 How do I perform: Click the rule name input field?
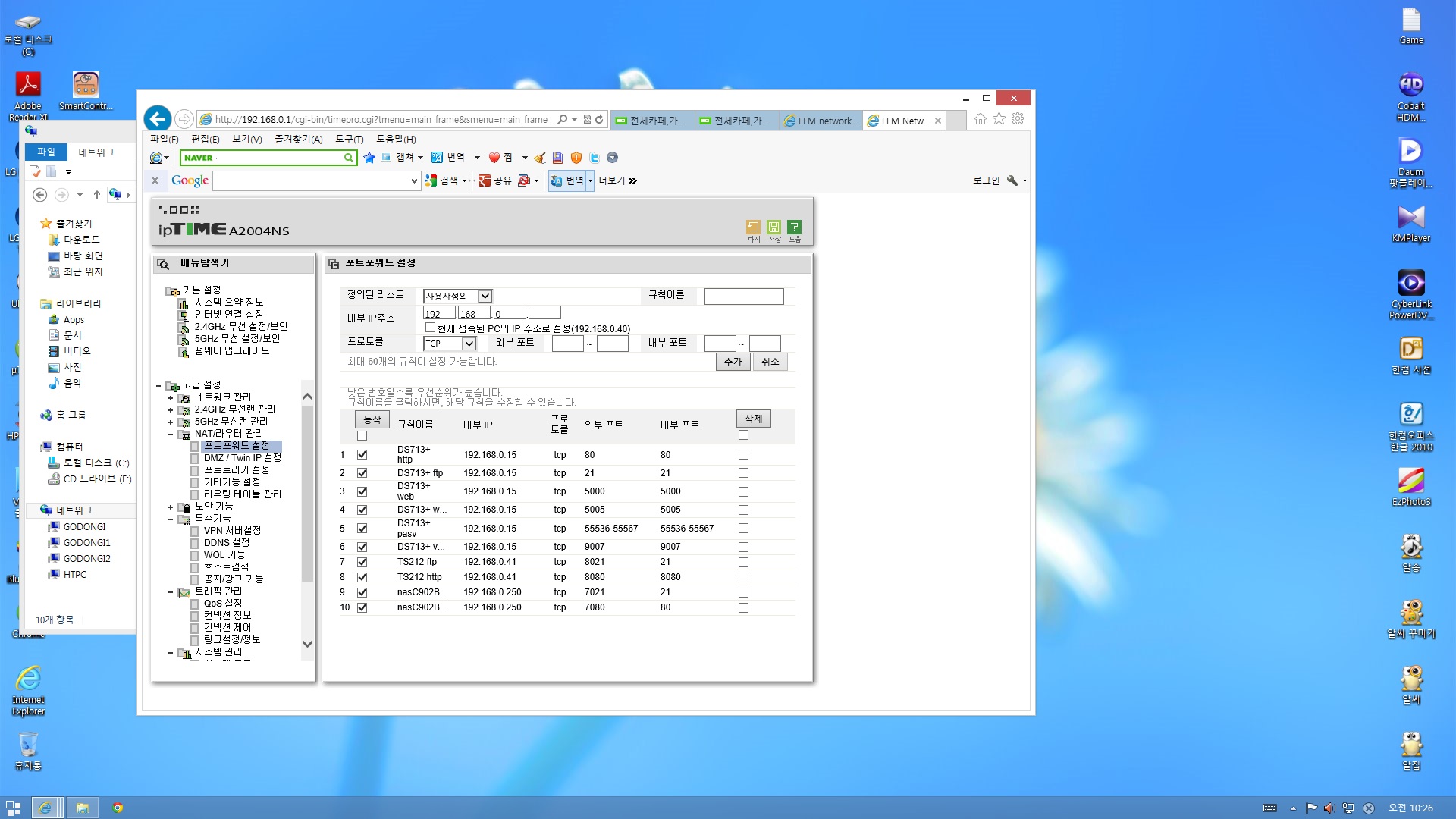[x=743, y=296]
